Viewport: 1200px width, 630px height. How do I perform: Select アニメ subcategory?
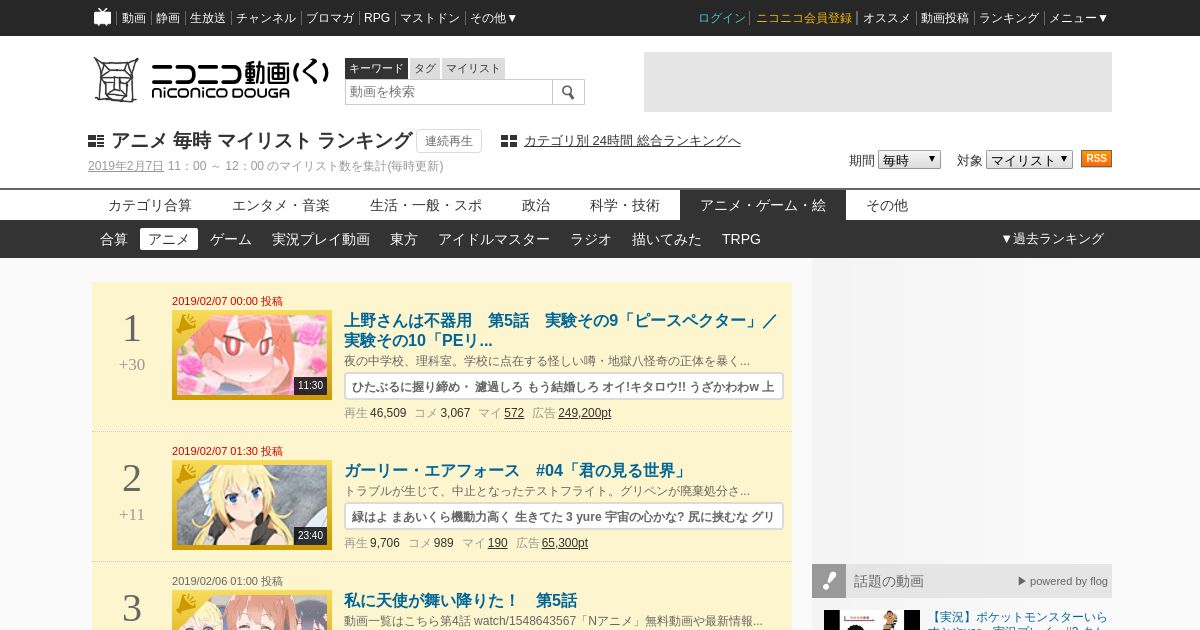point(169,239)
